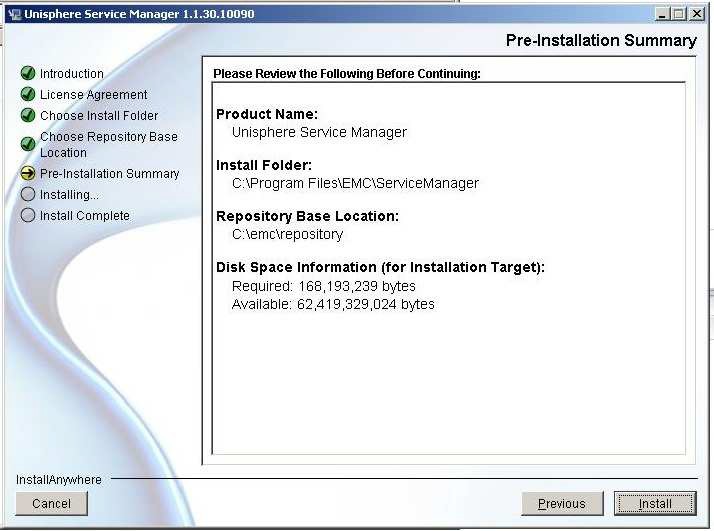
Task: Click the Pre-Installation Summary page title
Action: (x=601, y=40)
